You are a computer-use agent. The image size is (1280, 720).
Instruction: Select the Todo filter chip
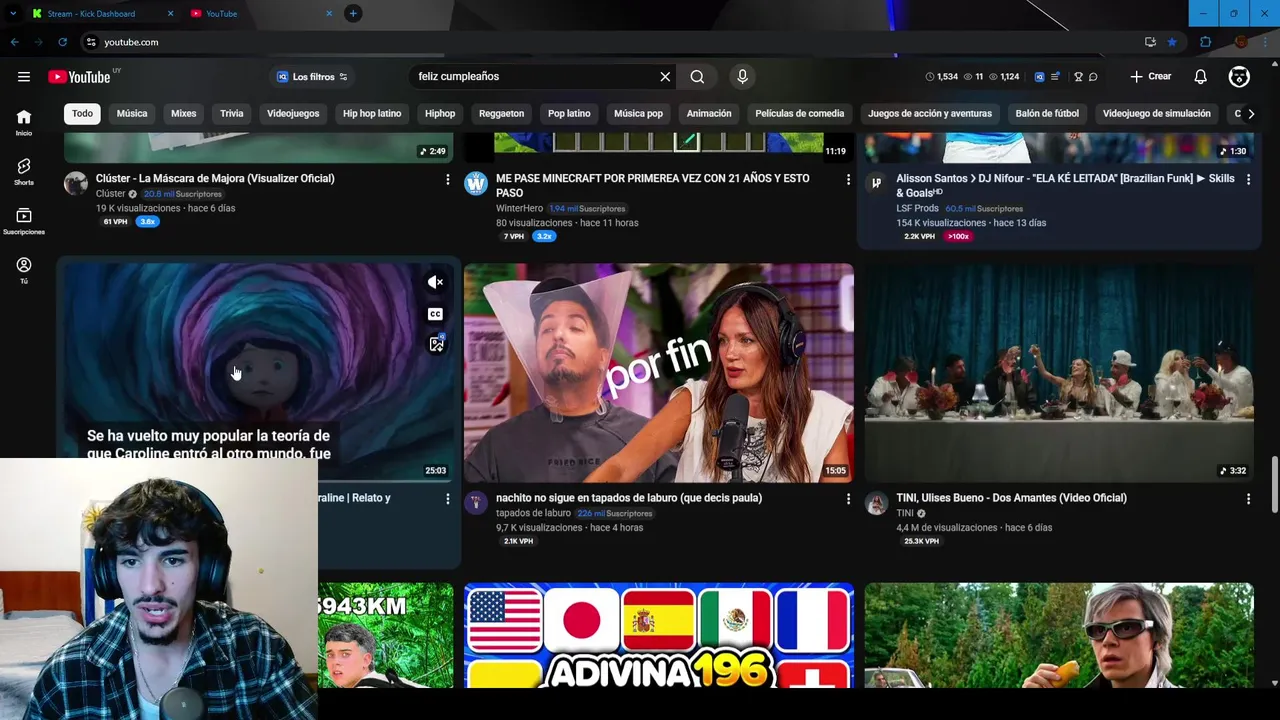point(82,113)
